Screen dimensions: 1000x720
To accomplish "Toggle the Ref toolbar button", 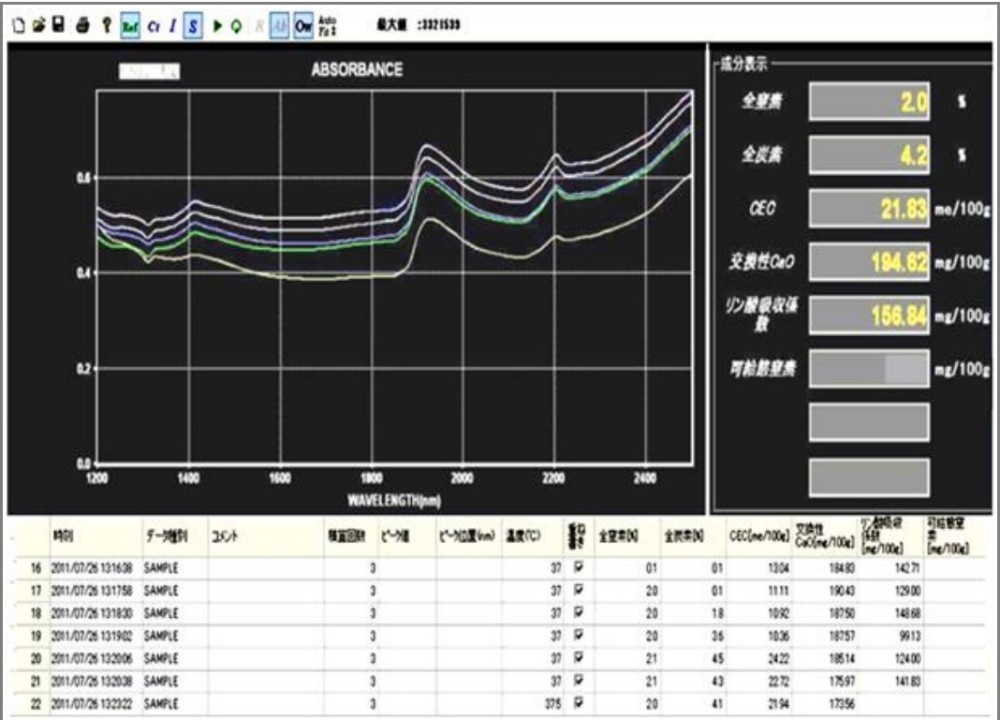I will point(130,26).
